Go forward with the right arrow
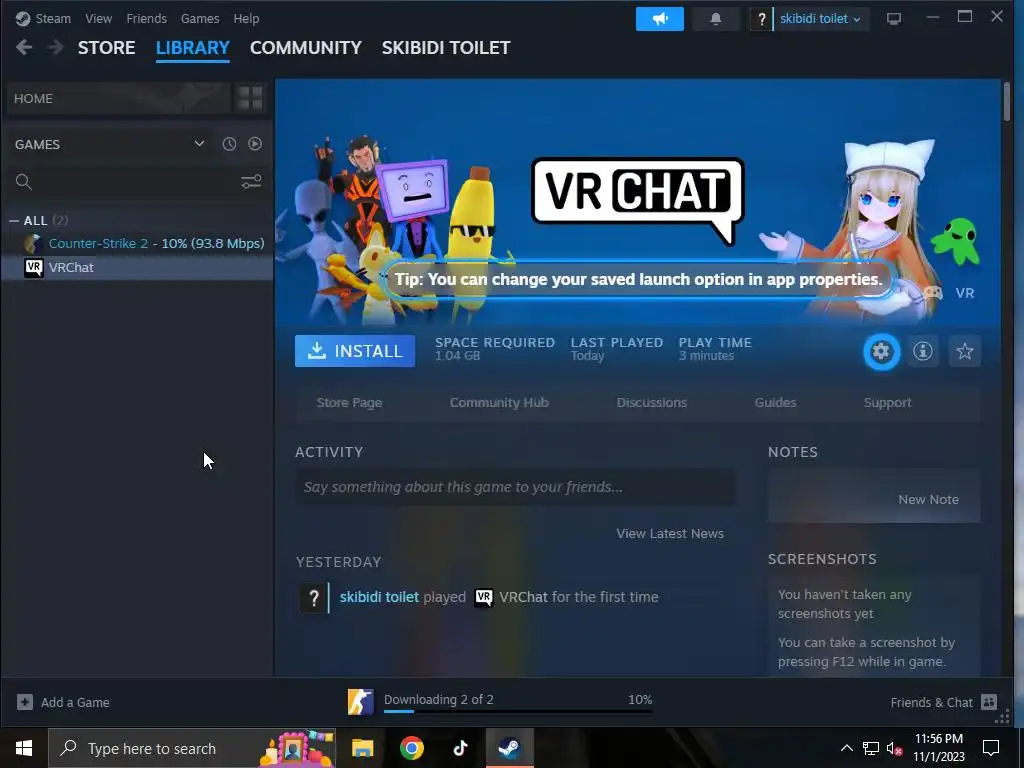This screenshot has height=768, width=1024. click(56, 48)
